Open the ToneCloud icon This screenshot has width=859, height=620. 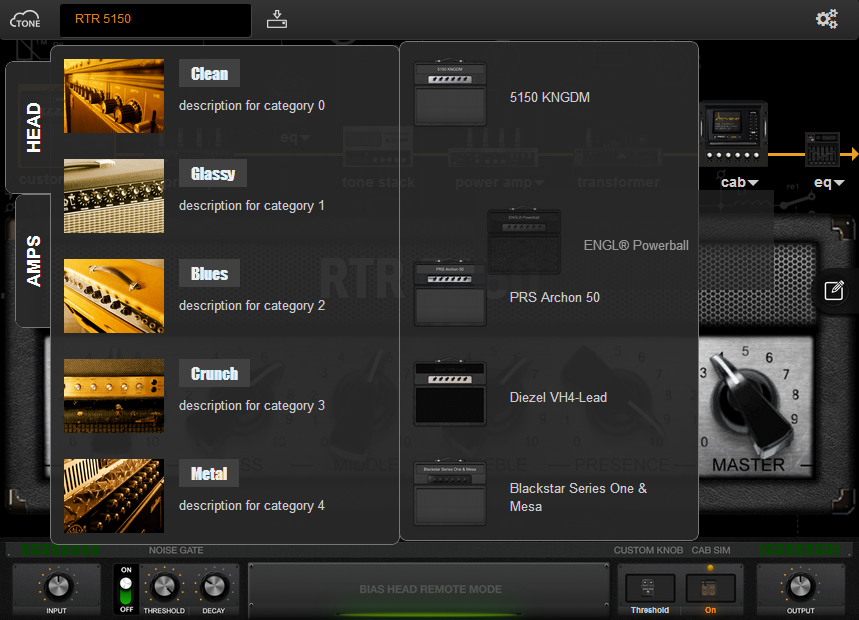25,20
